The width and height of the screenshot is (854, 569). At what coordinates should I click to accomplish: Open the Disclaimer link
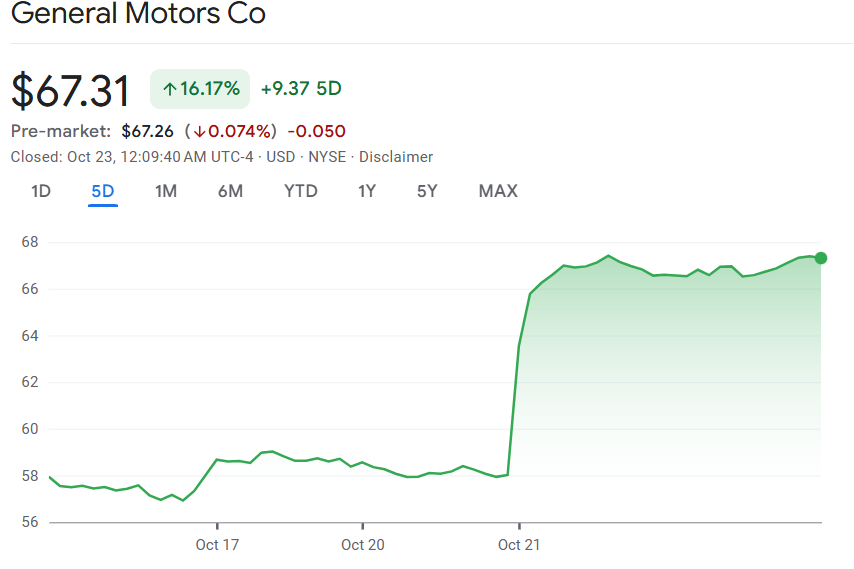396,157
